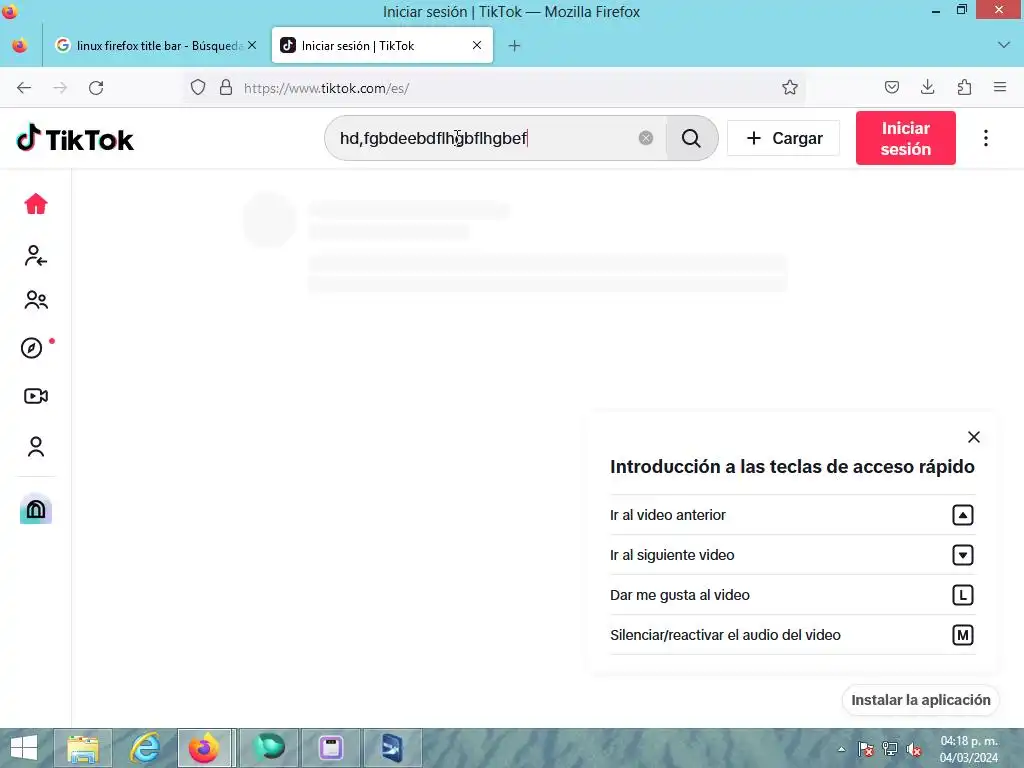
Task: Open blue server app in taskbar
Action: 393,748
